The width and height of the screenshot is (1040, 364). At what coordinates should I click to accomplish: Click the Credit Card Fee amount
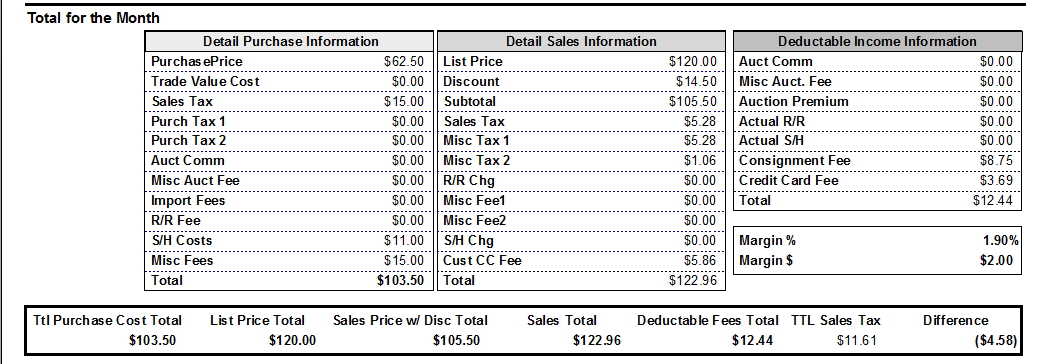(996, 180)
